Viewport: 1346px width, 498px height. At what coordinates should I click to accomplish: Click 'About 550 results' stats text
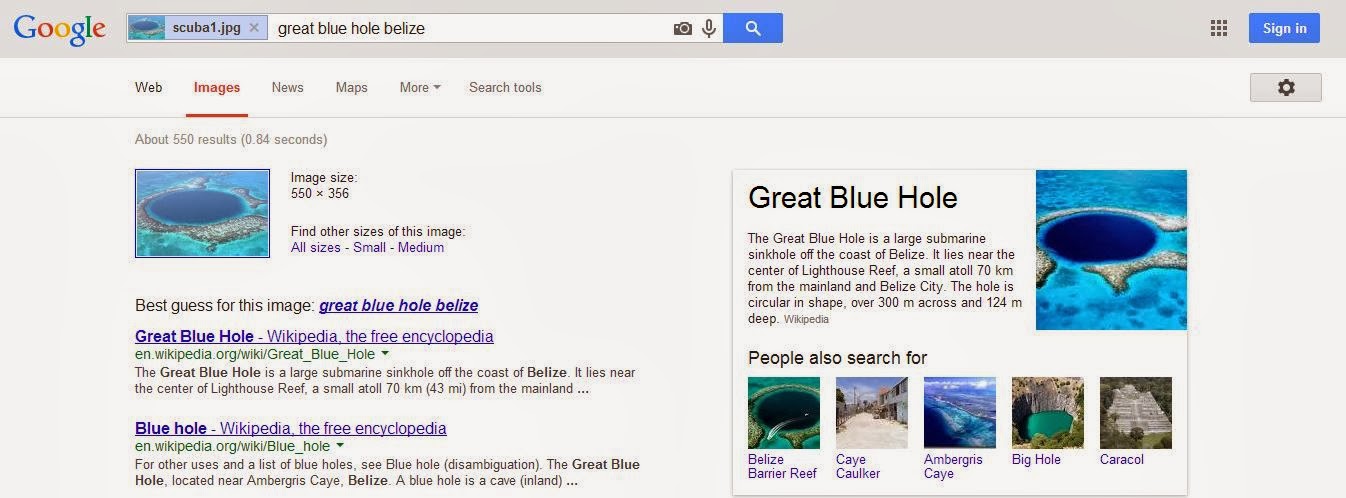point(231,139)
